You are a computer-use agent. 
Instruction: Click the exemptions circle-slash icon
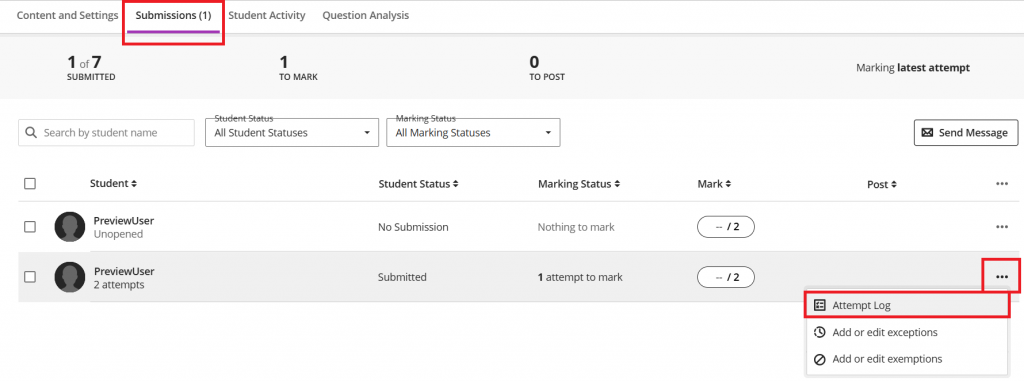pyautogui.click(x=820, y=359)
